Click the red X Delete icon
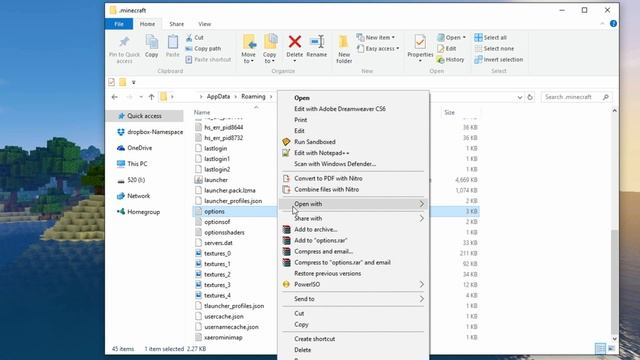This screenshot has width=640, height=360. [x=295, y=42]
